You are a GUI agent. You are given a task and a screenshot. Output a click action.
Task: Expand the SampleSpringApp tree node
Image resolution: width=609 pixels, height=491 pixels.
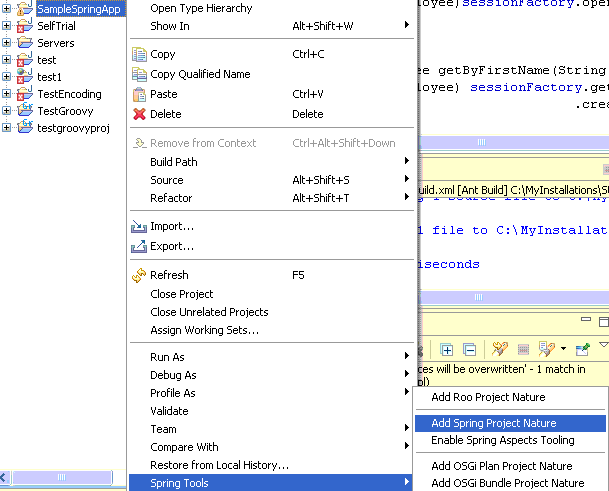tap(6, 9)
